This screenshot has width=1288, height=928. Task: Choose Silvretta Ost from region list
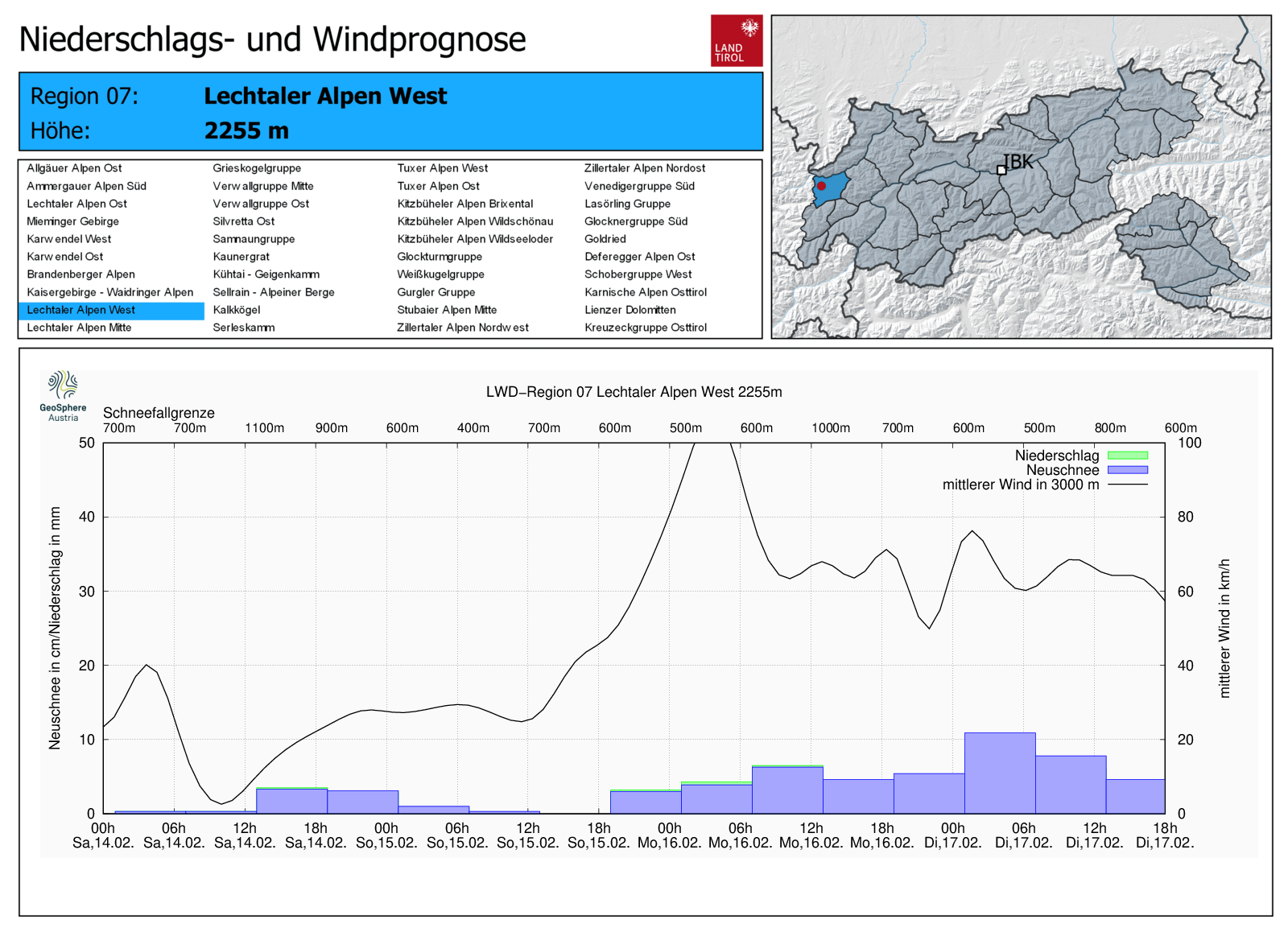[x=243, y=221]
